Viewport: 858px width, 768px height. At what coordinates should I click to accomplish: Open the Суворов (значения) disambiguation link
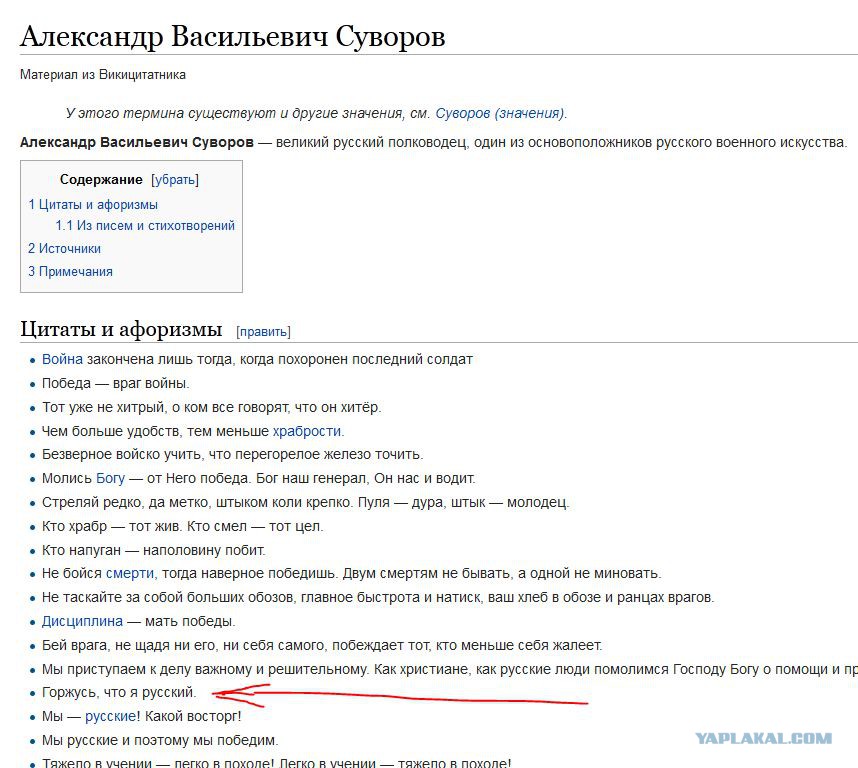500,113
